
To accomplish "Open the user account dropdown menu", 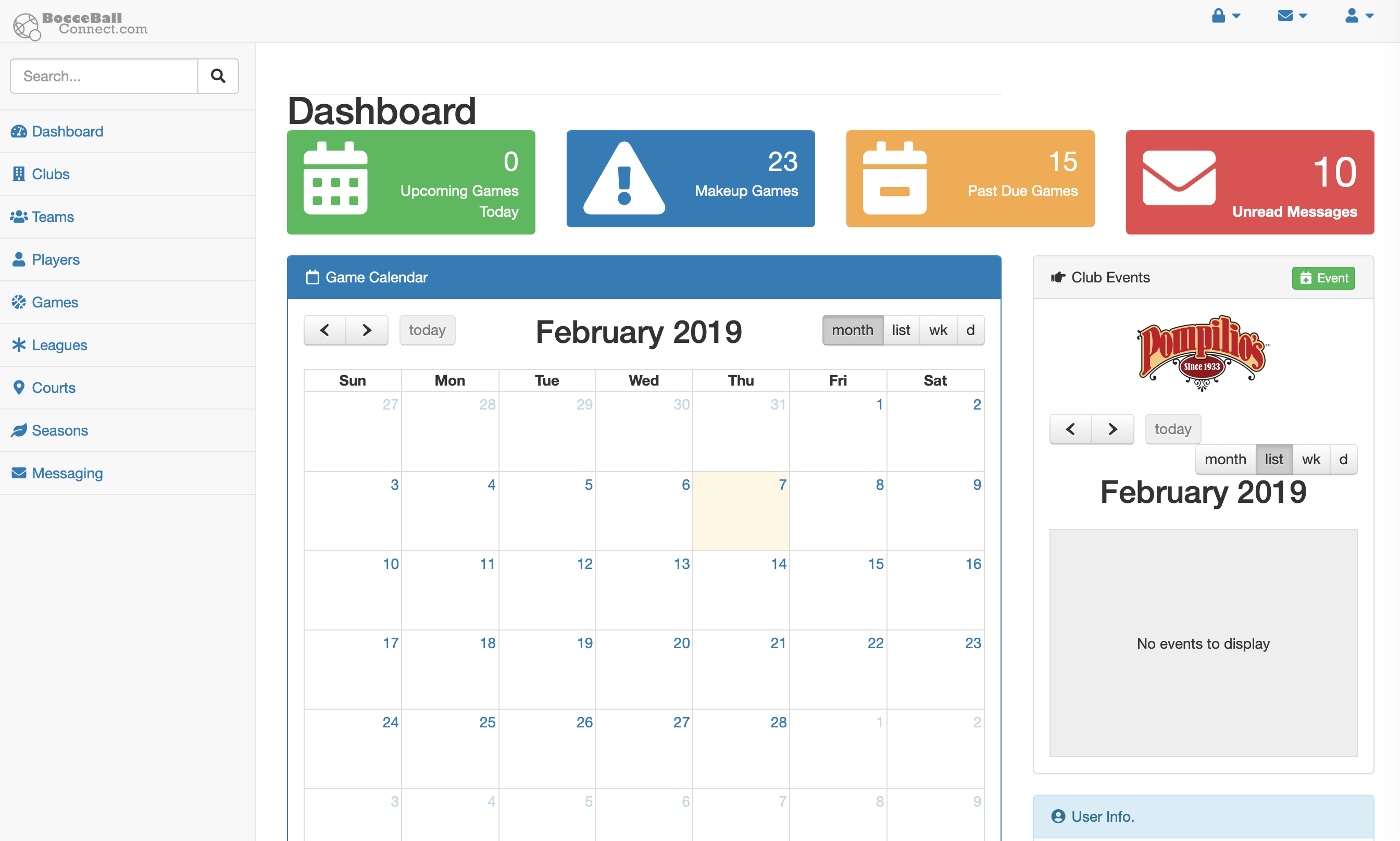I will 1359,16.
